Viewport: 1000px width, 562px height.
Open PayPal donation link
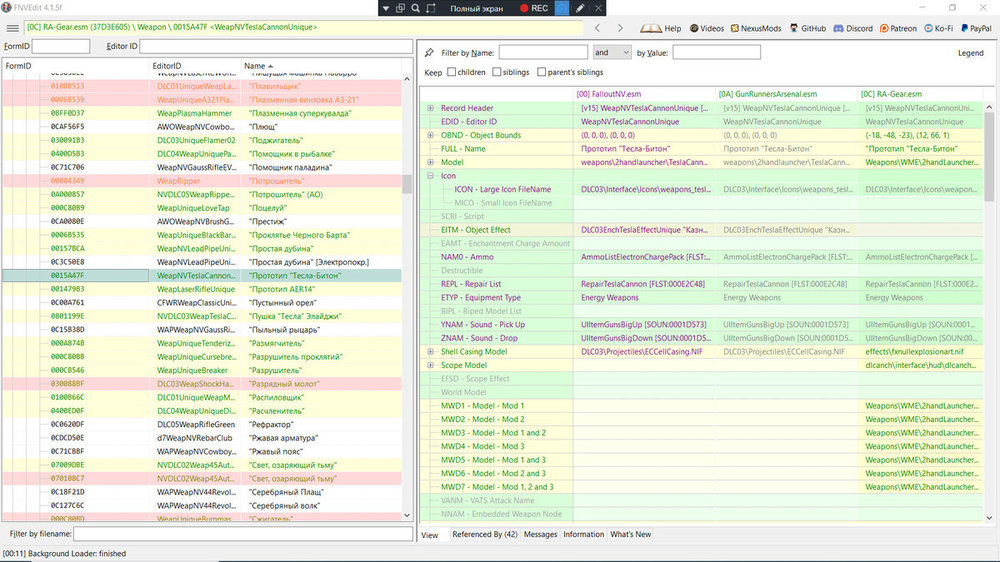(976, 28)
